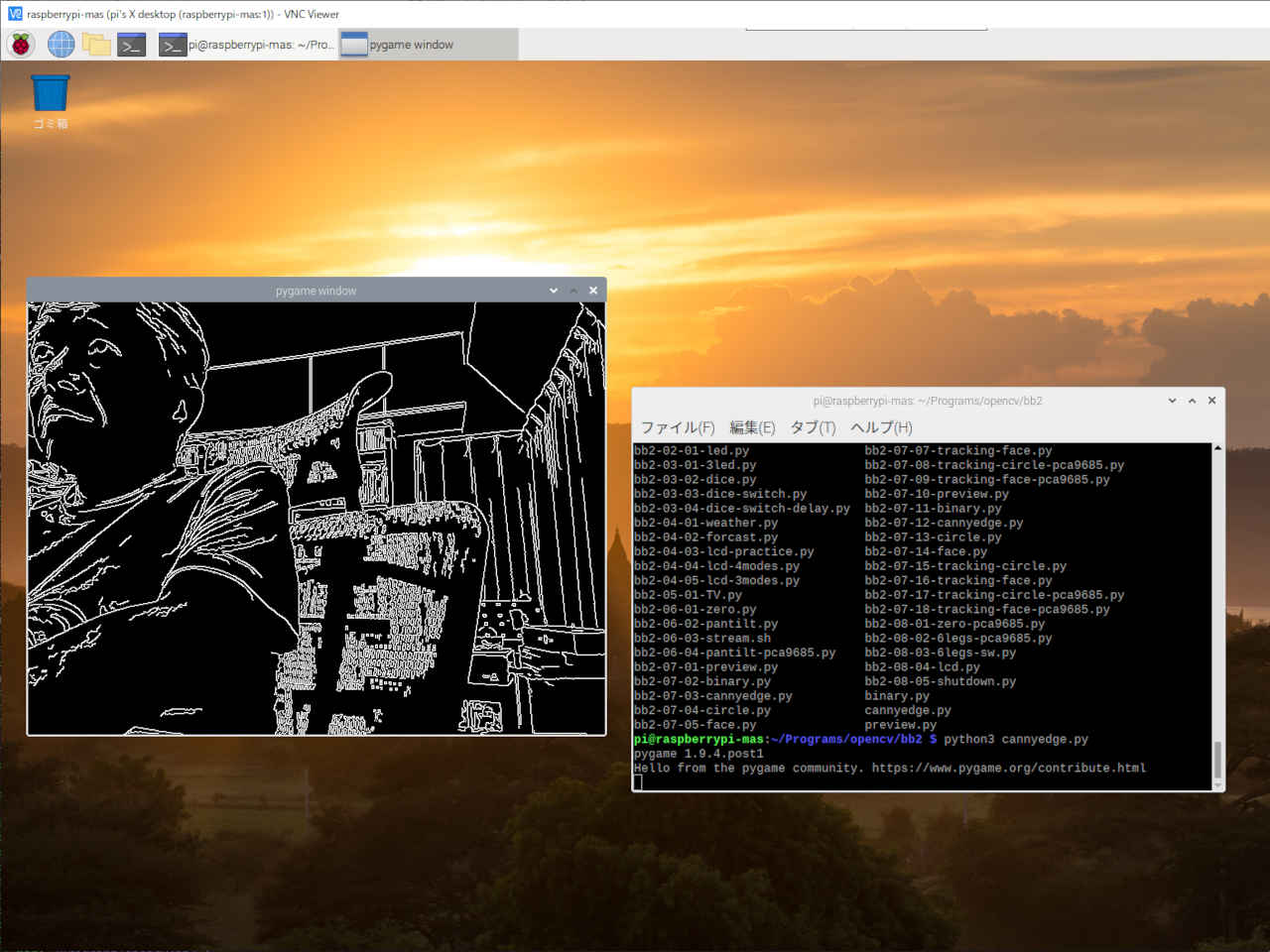Click the file bb2-07-10-preview.py
This screenshot has height=952, width=1270.
937,494
